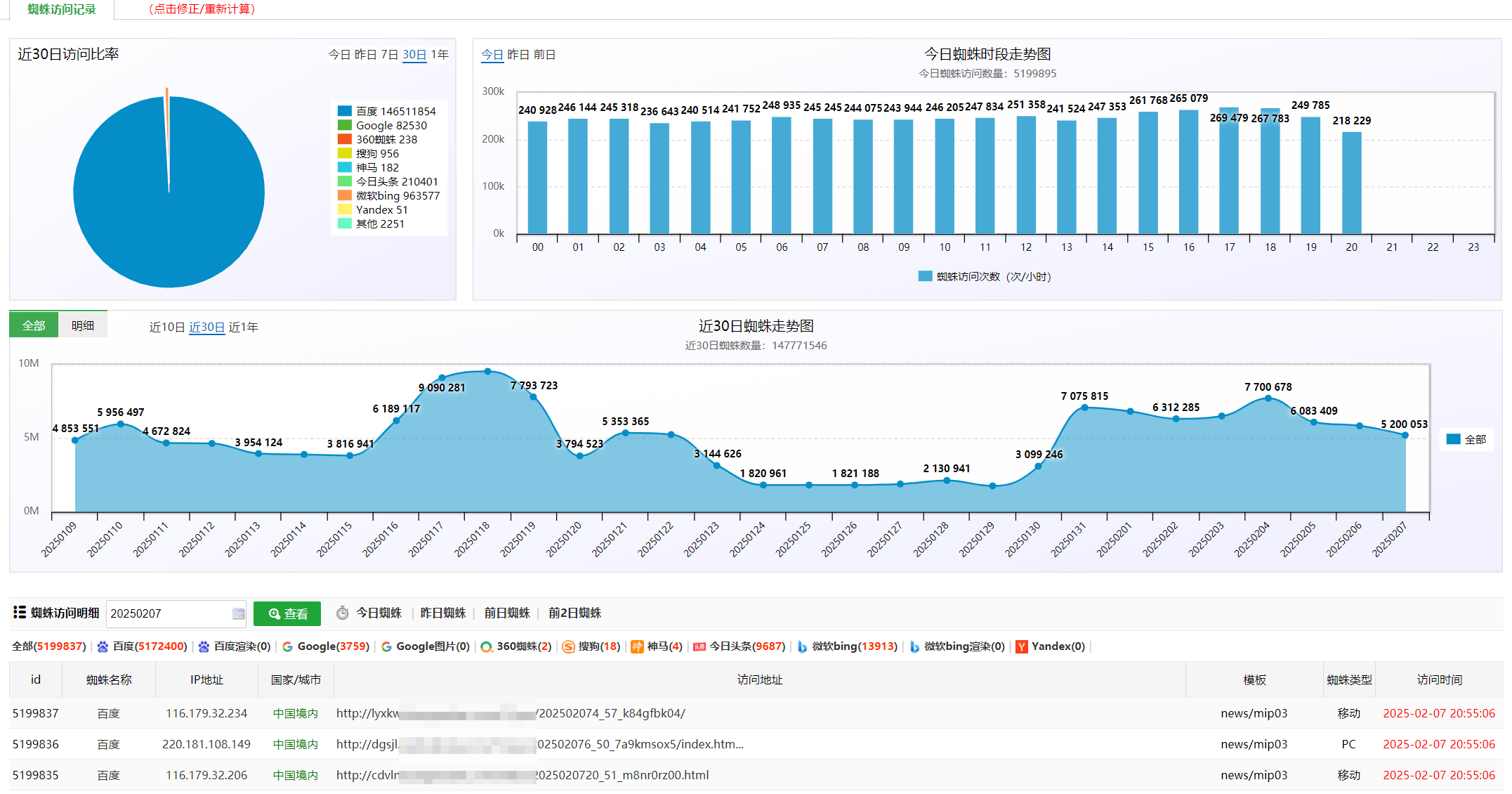Click the data point labeled 7 700 678
This screenshot has height=794, width=1512.
point(1268,398)
